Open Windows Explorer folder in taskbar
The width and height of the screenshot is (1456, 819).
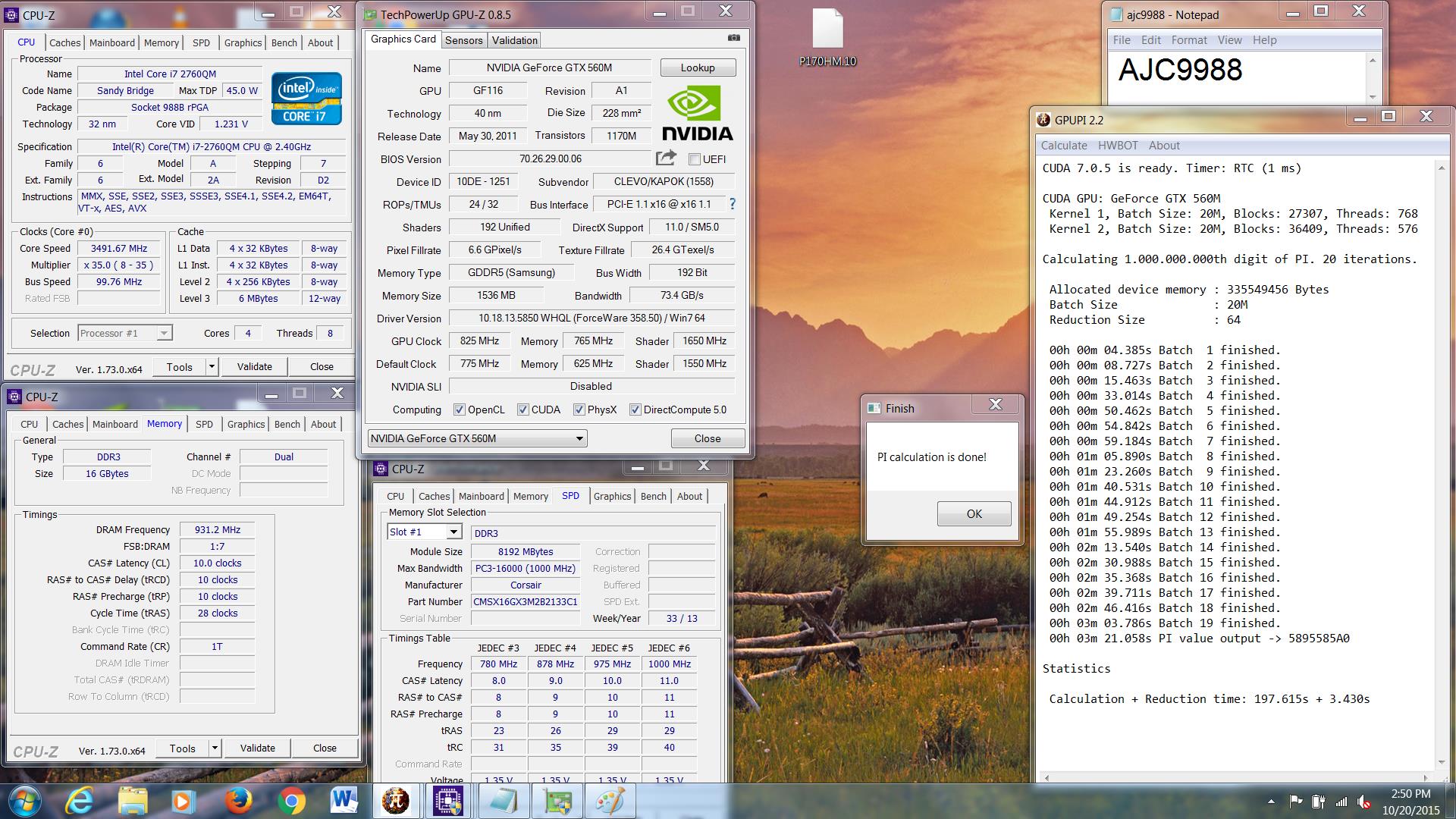click(x=133, y=801)
